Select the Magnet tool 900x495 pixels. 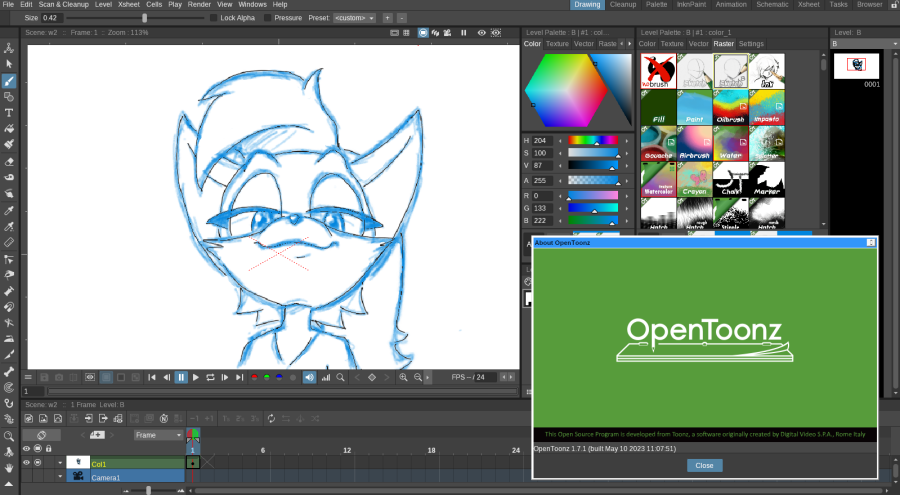click(x=9, y=307)
